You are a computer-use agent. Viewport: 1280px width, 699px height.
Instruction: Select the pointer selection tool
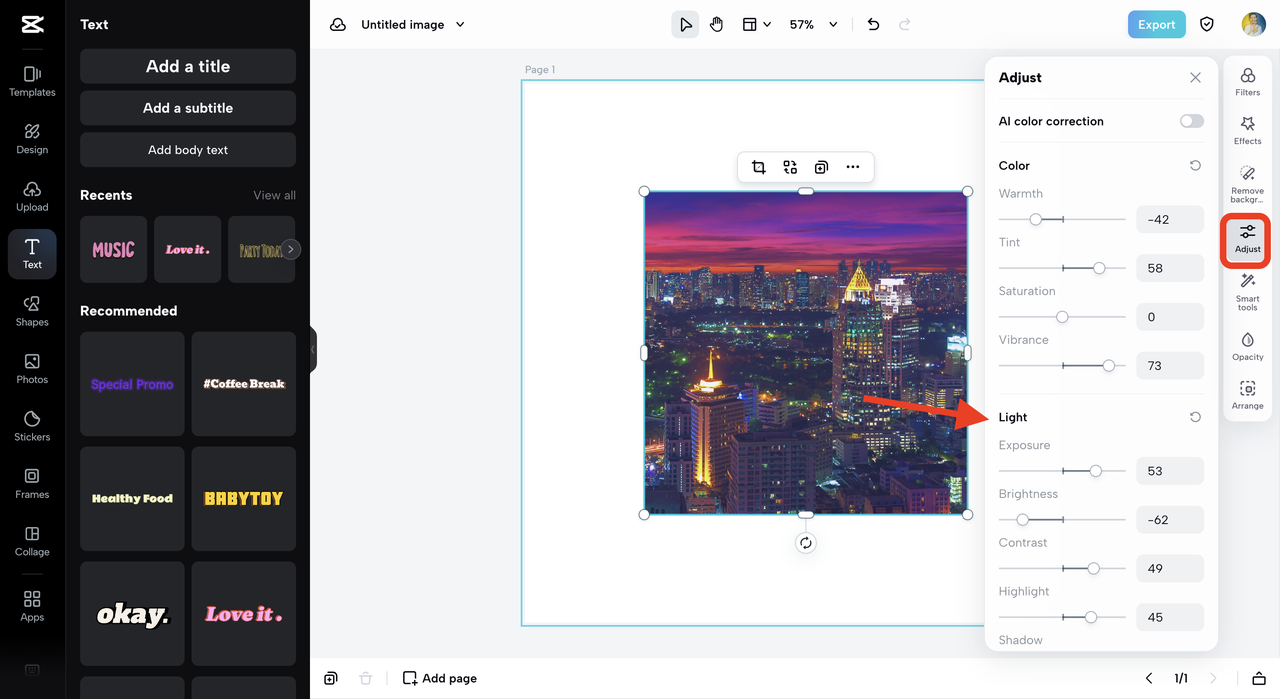[x=685, y=25]
